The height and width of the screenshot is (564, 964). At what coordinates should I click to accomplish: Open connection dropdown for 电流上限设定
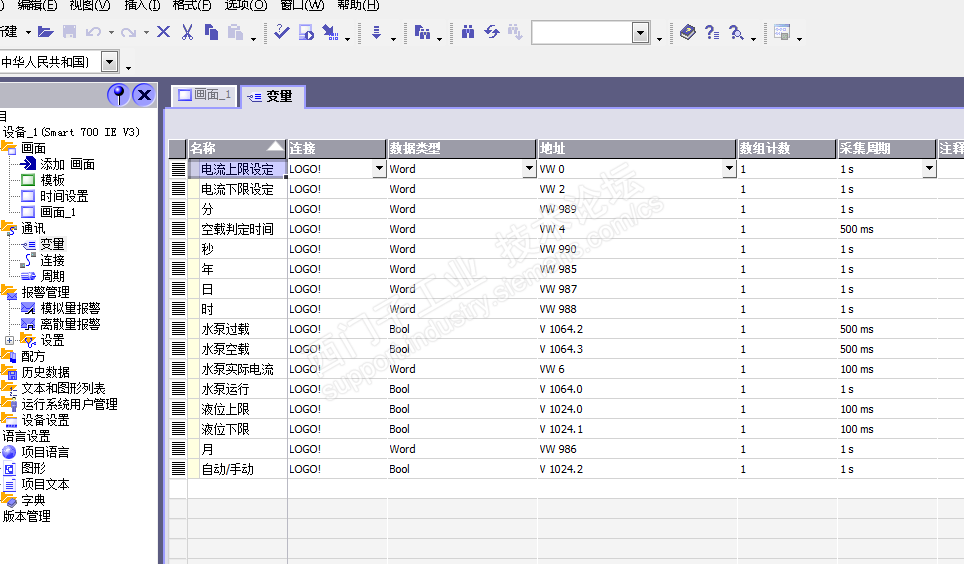coord(379,169)
